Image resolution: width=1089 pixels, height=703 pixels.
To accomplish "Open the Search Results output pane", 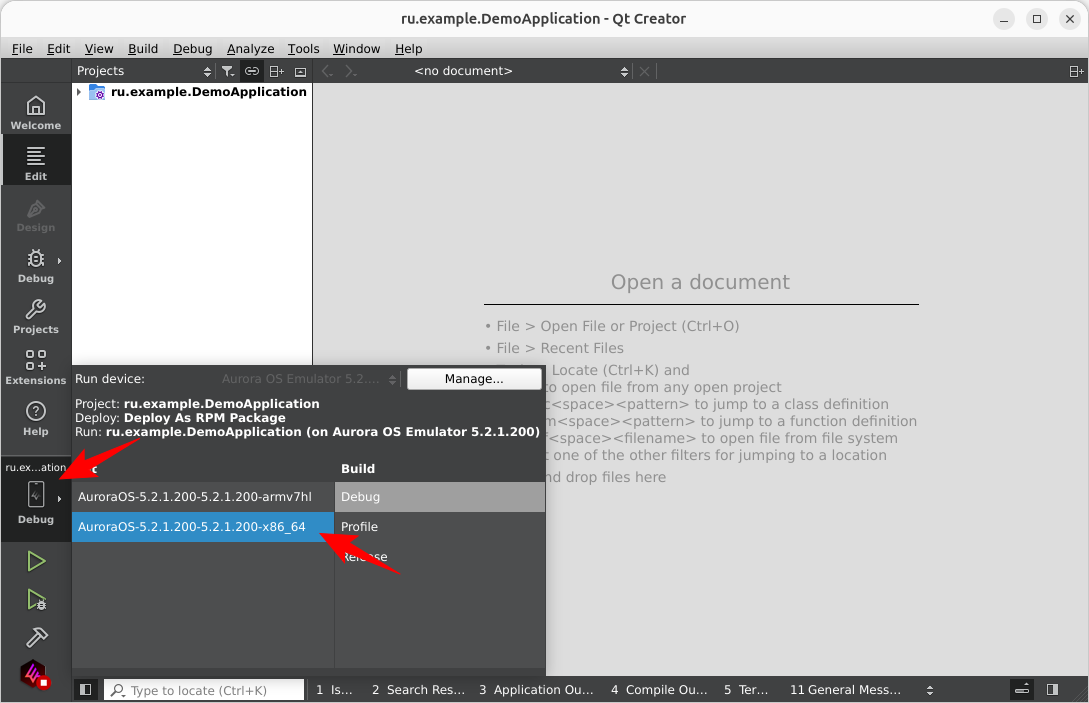I will (x=418, y=690).
